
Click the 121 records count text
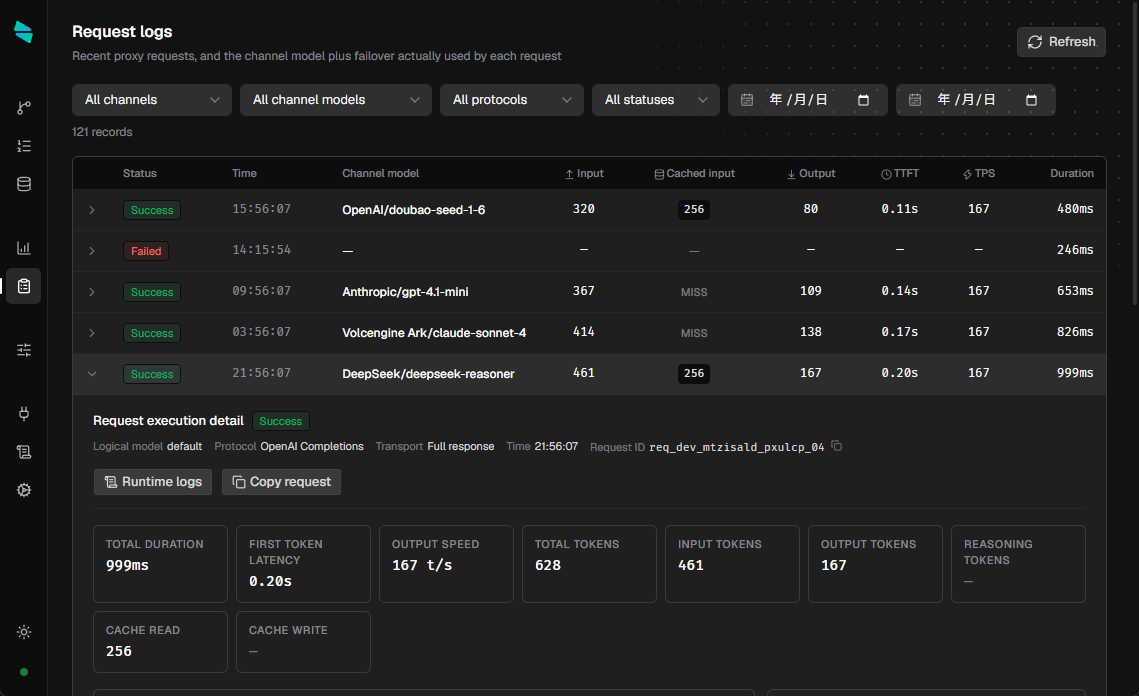(102, 132)
